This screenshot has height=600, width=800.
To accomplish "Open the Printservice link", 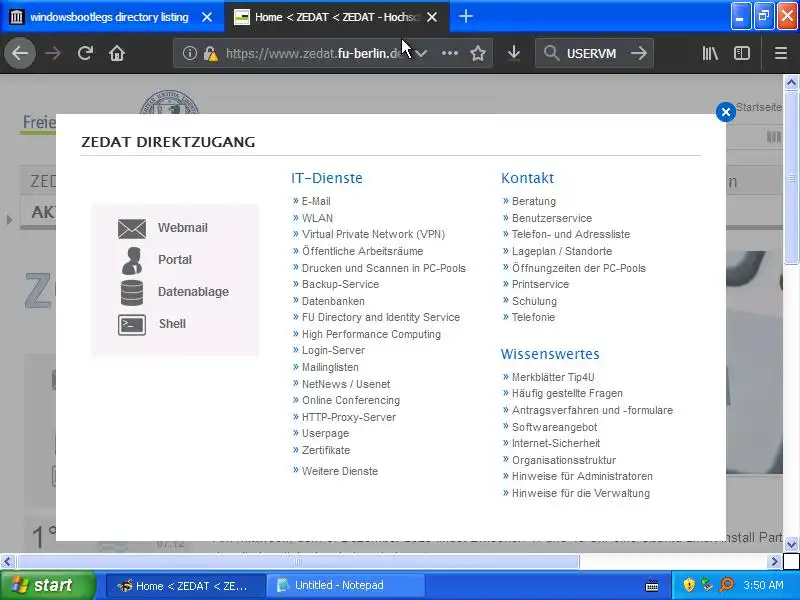I will pyautogui.click(x=540, y=284).
